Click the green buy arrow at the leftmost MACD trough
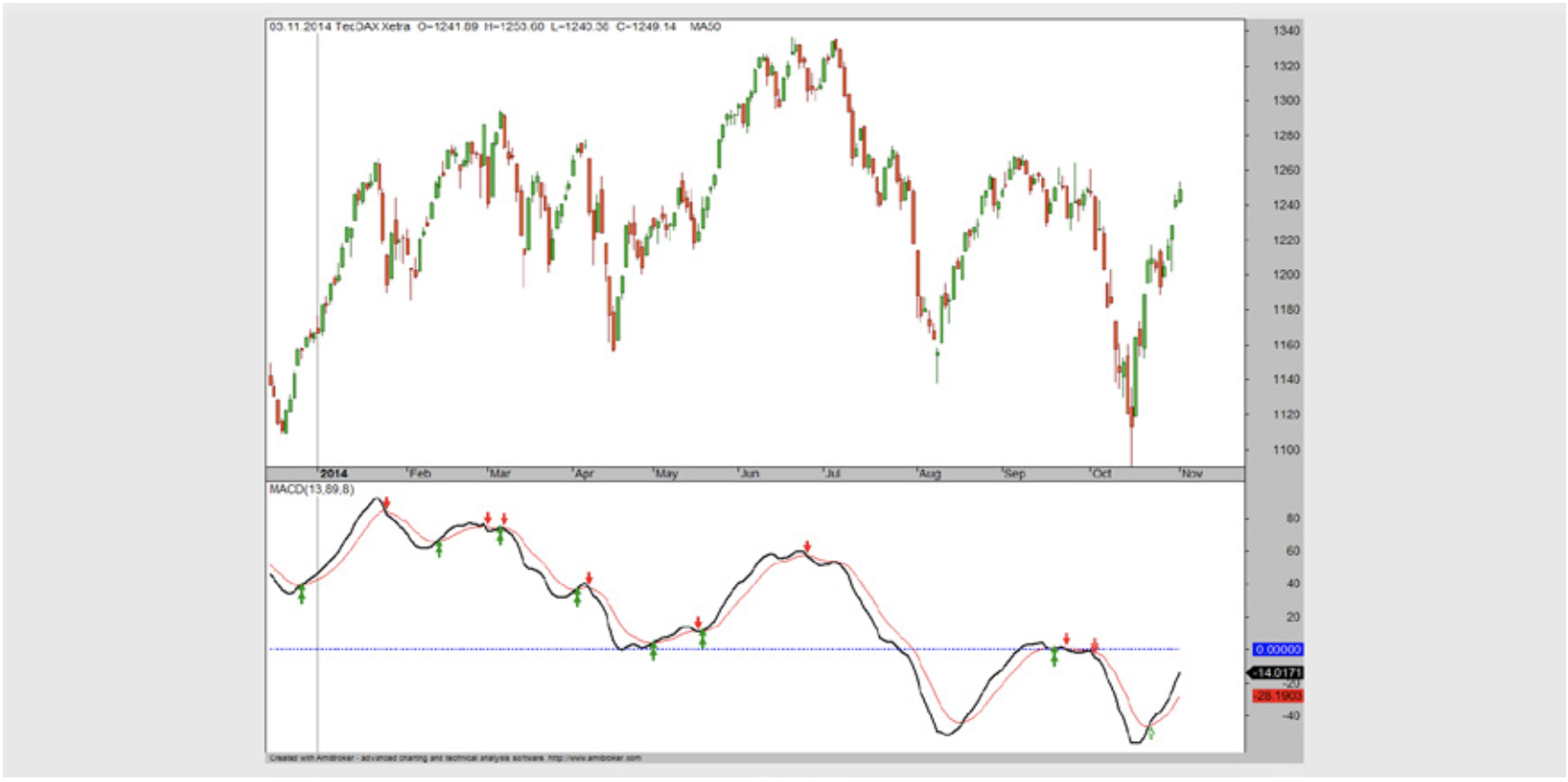Screen dimensions: 1568x782 [x=302, y=594]
